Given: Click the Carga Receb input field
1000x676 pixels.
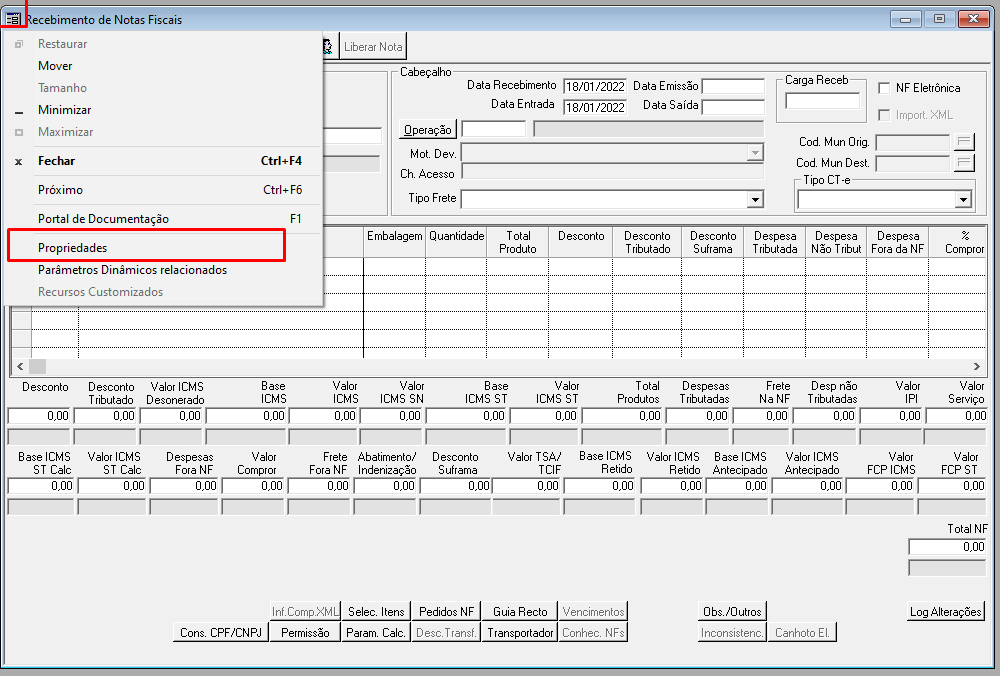Looking at the screenshot, I should (x=822, y=101).
